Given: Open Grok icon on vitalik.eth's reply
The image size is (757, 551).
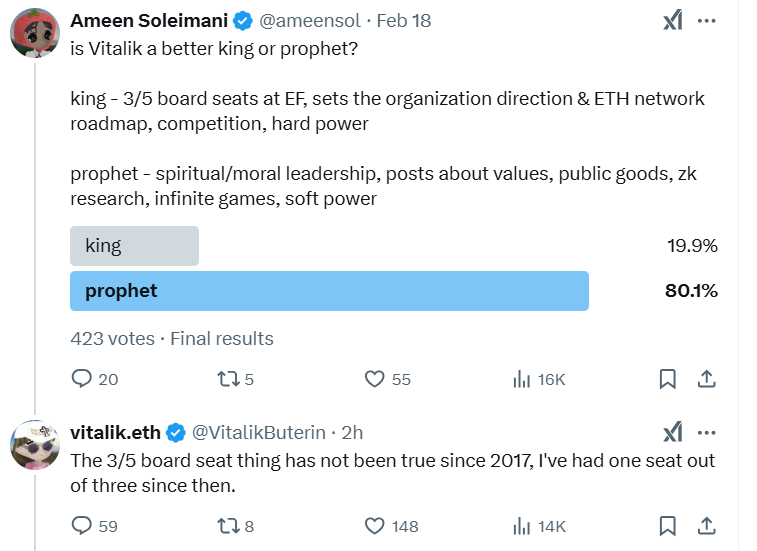Looking at the screenshot, I should 673,432.
